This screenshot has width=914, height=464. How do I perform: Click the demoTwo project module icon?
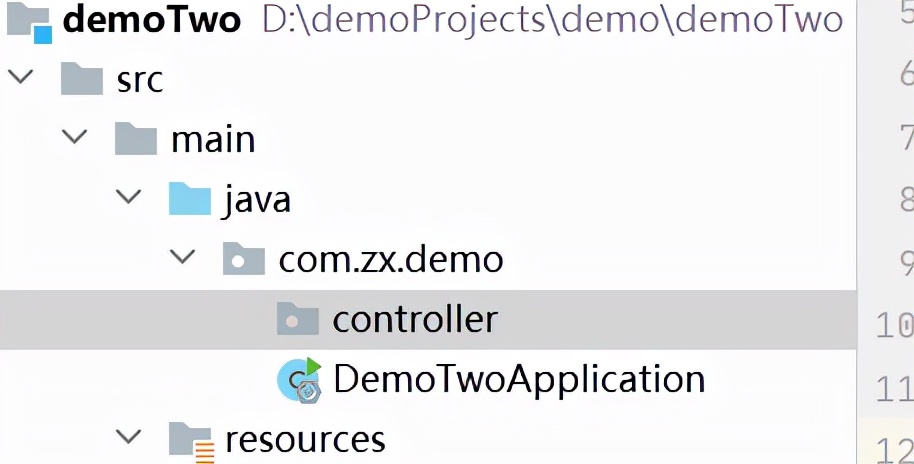tap(29, 22)
